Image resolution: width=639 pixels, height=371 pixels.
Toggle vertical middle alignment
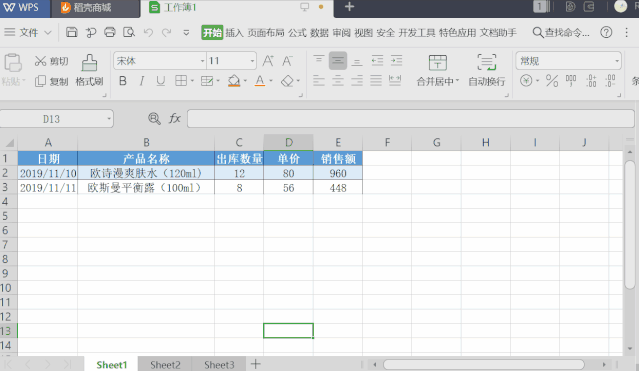338,61
